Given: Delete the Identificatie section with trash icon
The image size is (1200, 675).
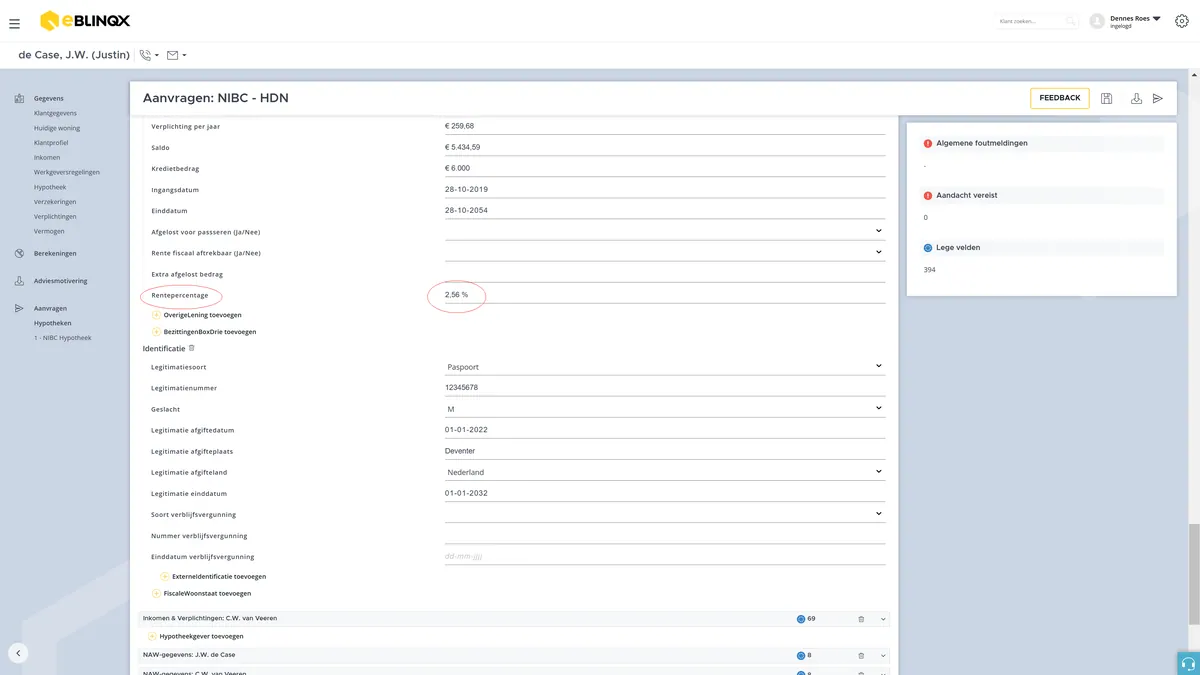Looking at the screenshot, I should [x=192, y=348].
